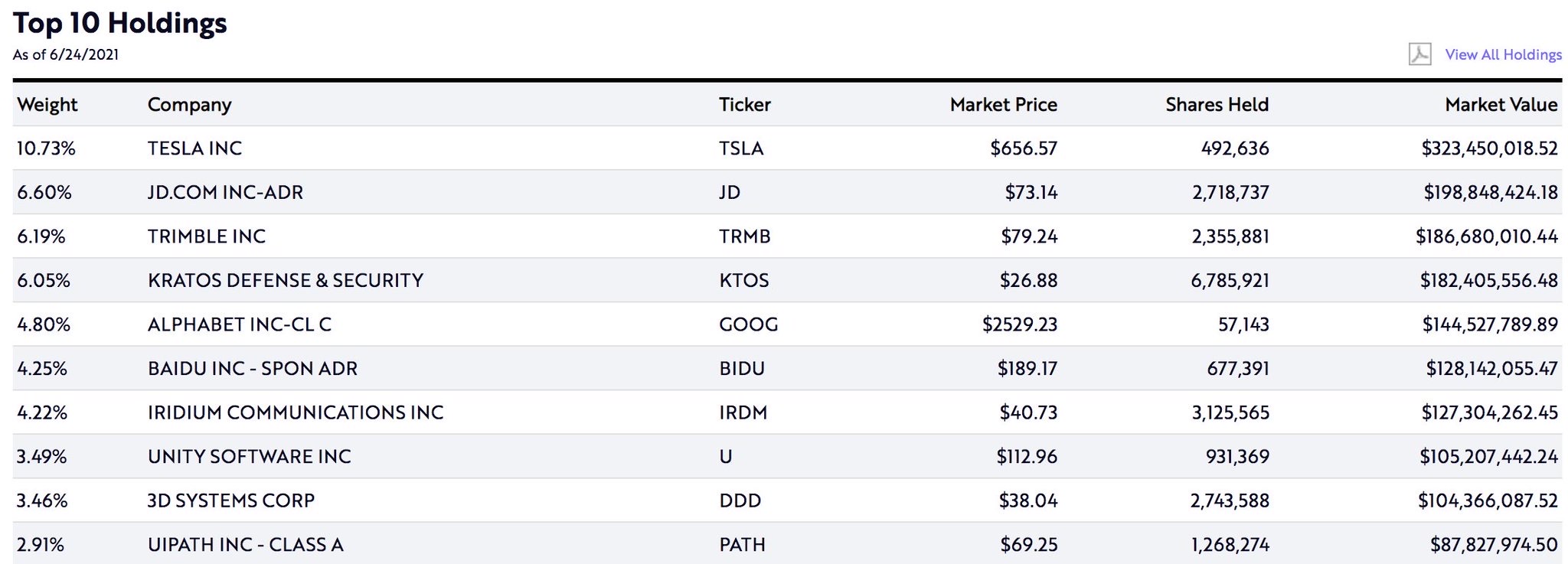Screen dimensions: 1568x564
Task: Click the Shares Held column header
Action: [x=1217, y=105]
